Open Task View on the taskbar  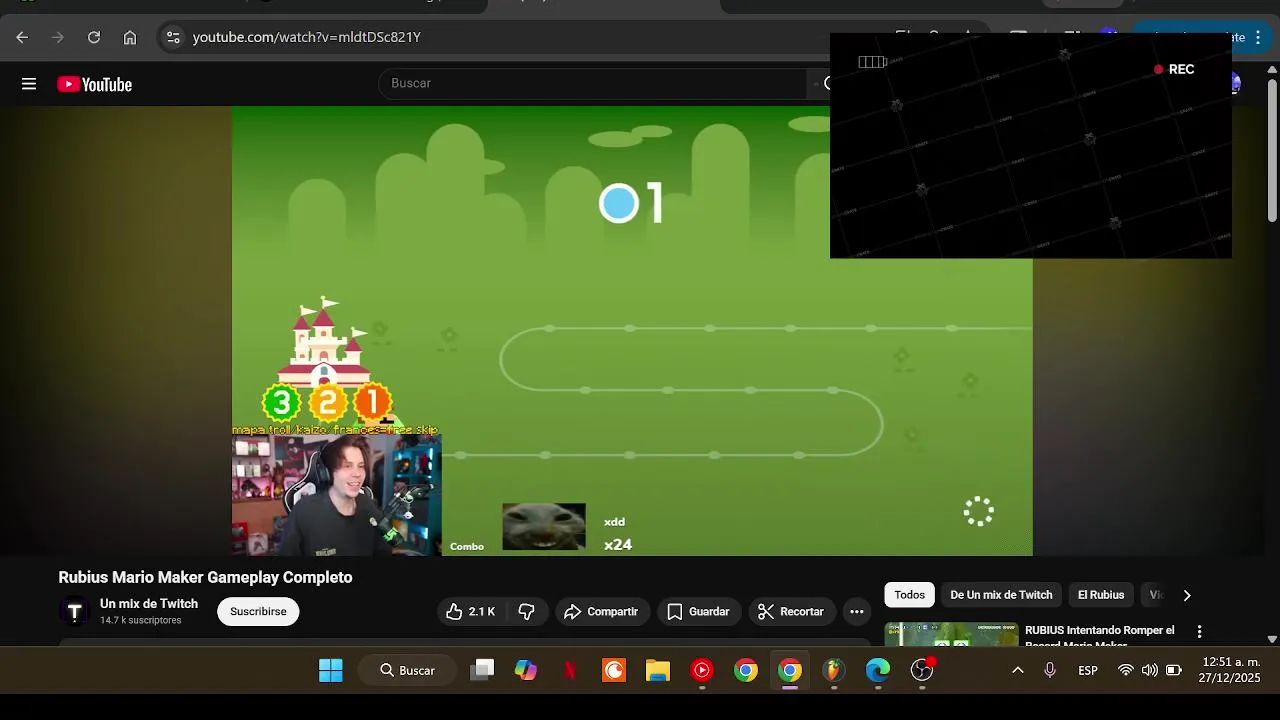point(483,670)
